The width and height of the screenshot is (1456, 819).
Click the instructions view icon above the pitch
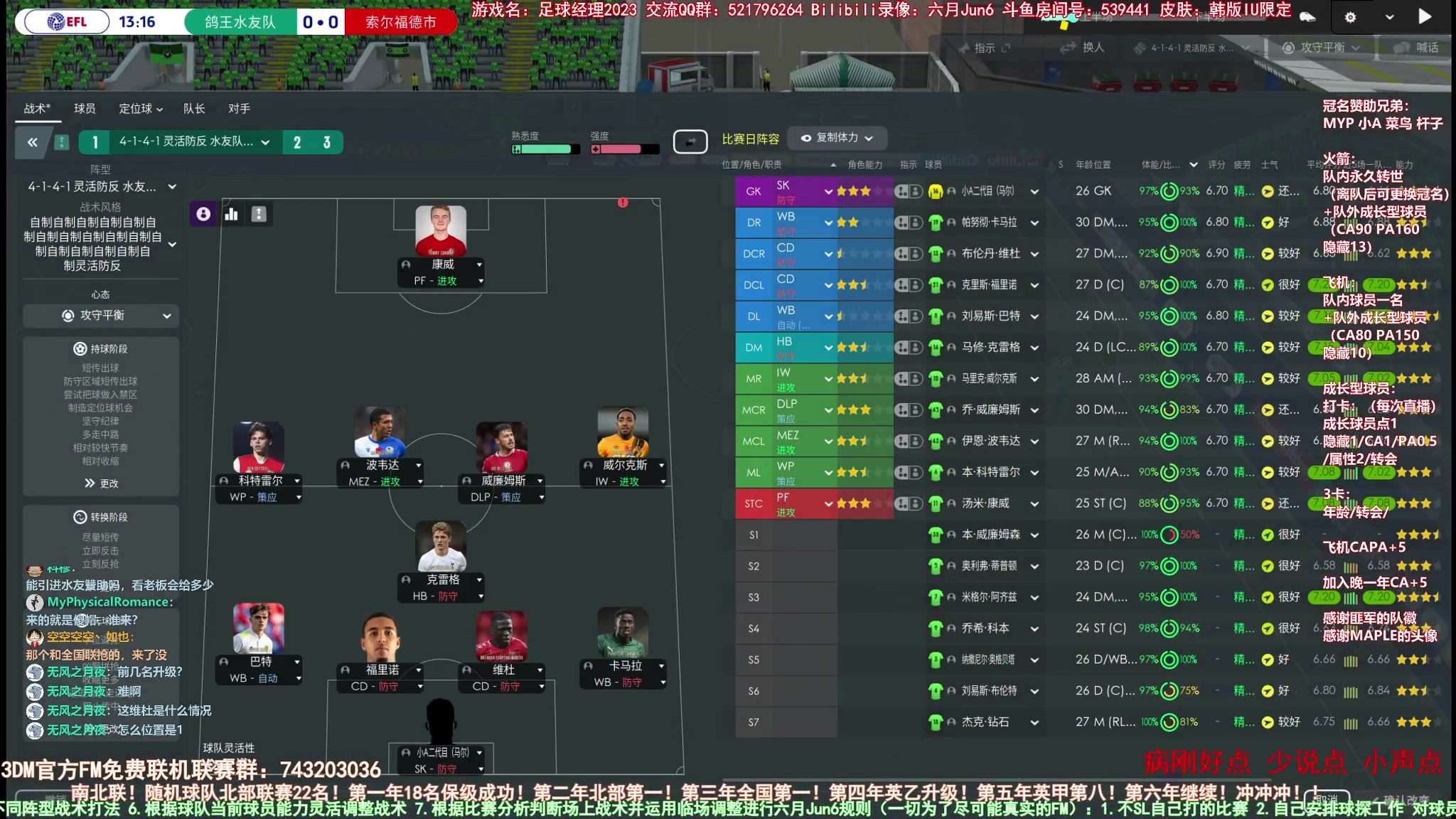coord(259,214)
